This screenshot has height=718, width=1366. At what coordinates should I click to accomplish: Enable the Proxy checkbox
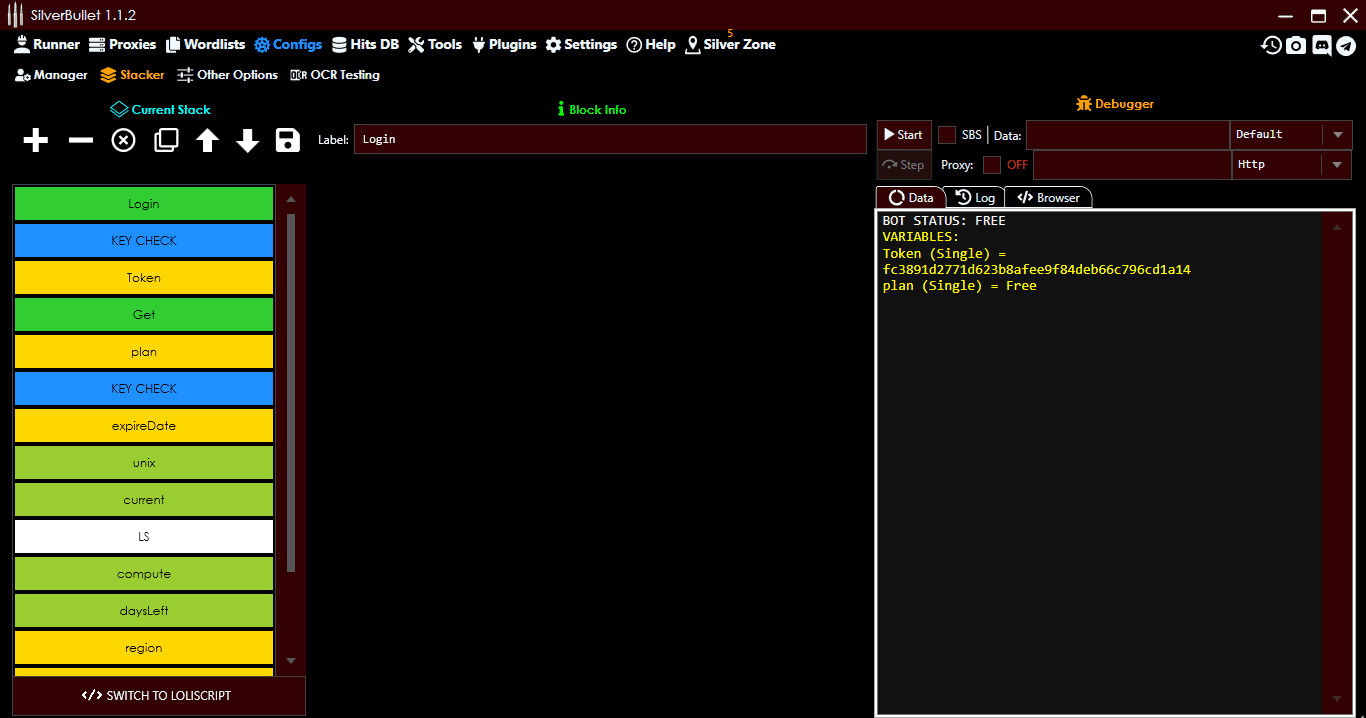992,165
